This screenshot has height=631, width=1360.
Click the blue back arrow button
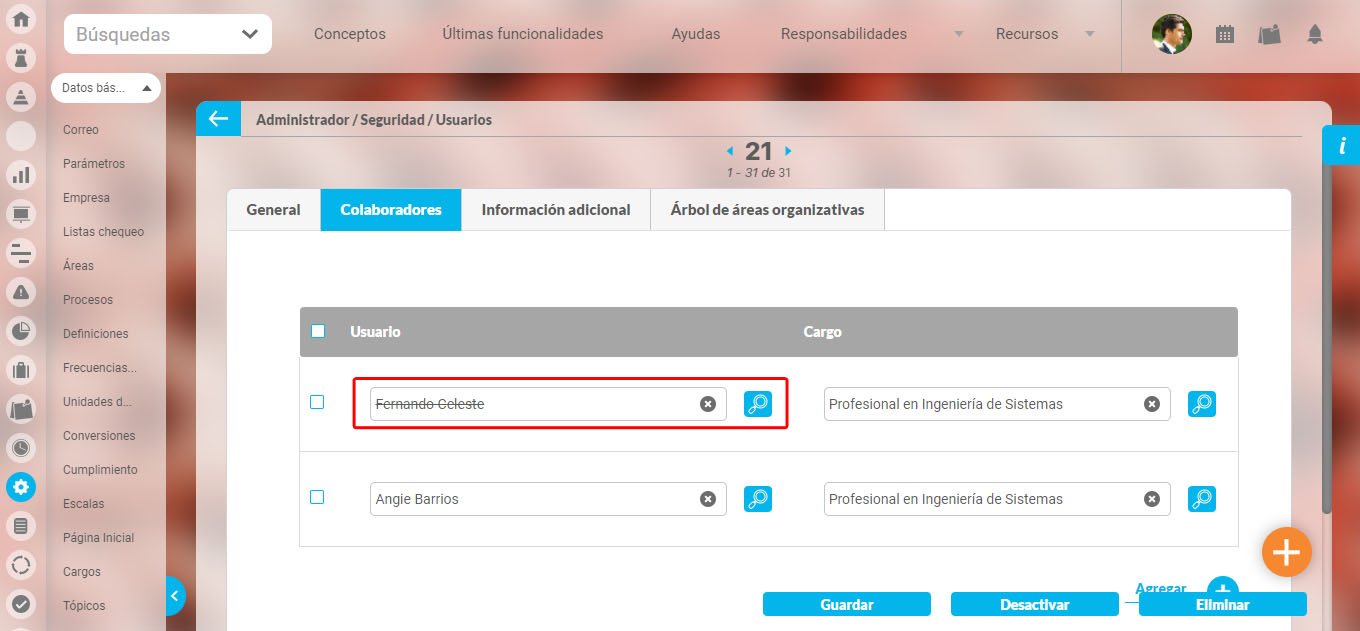[x=218, y=119]
